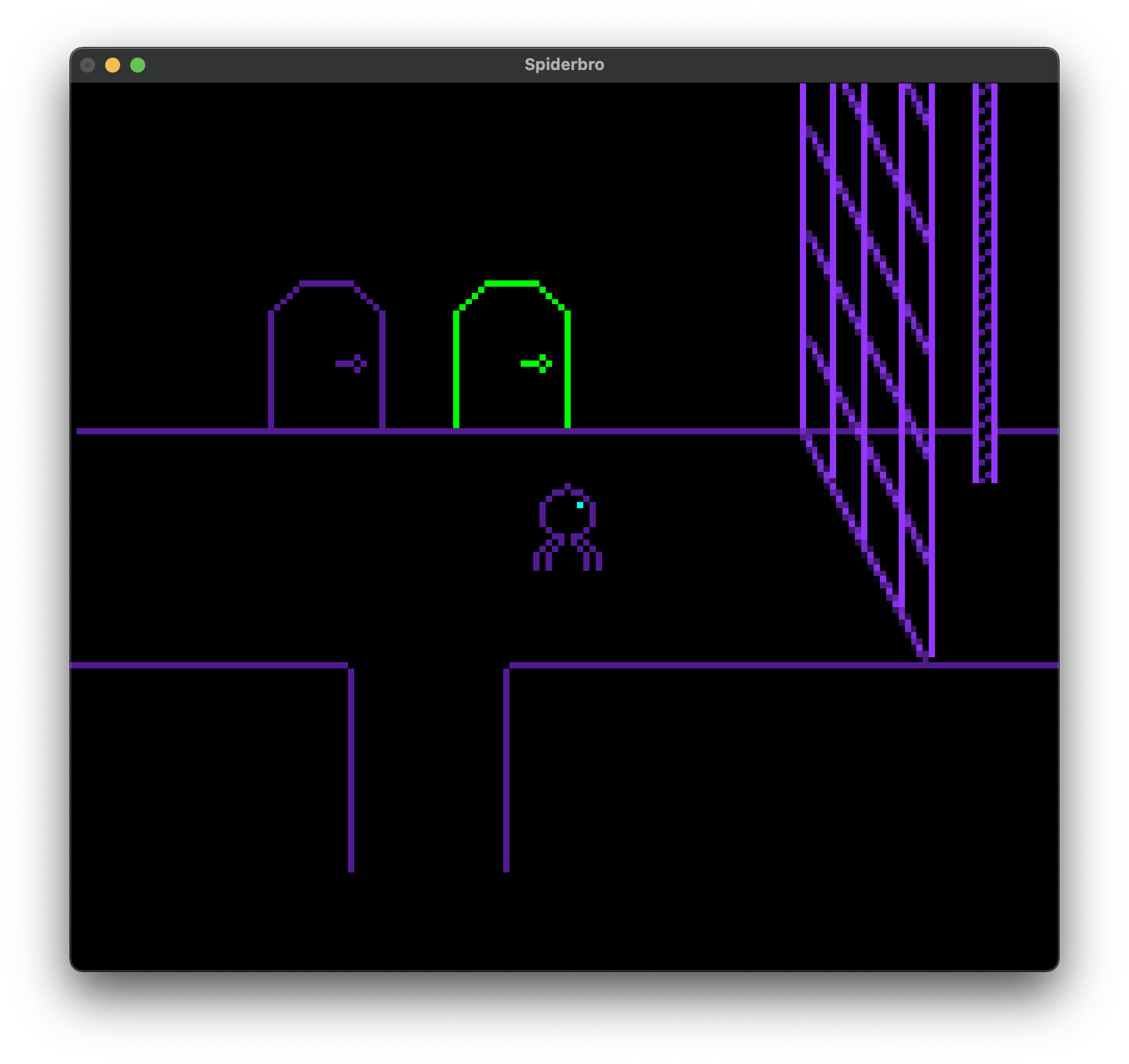This screenshot has height=1064, width=1129.
Task: Click the spider's left pair of legs
Action: pos(546,555)
